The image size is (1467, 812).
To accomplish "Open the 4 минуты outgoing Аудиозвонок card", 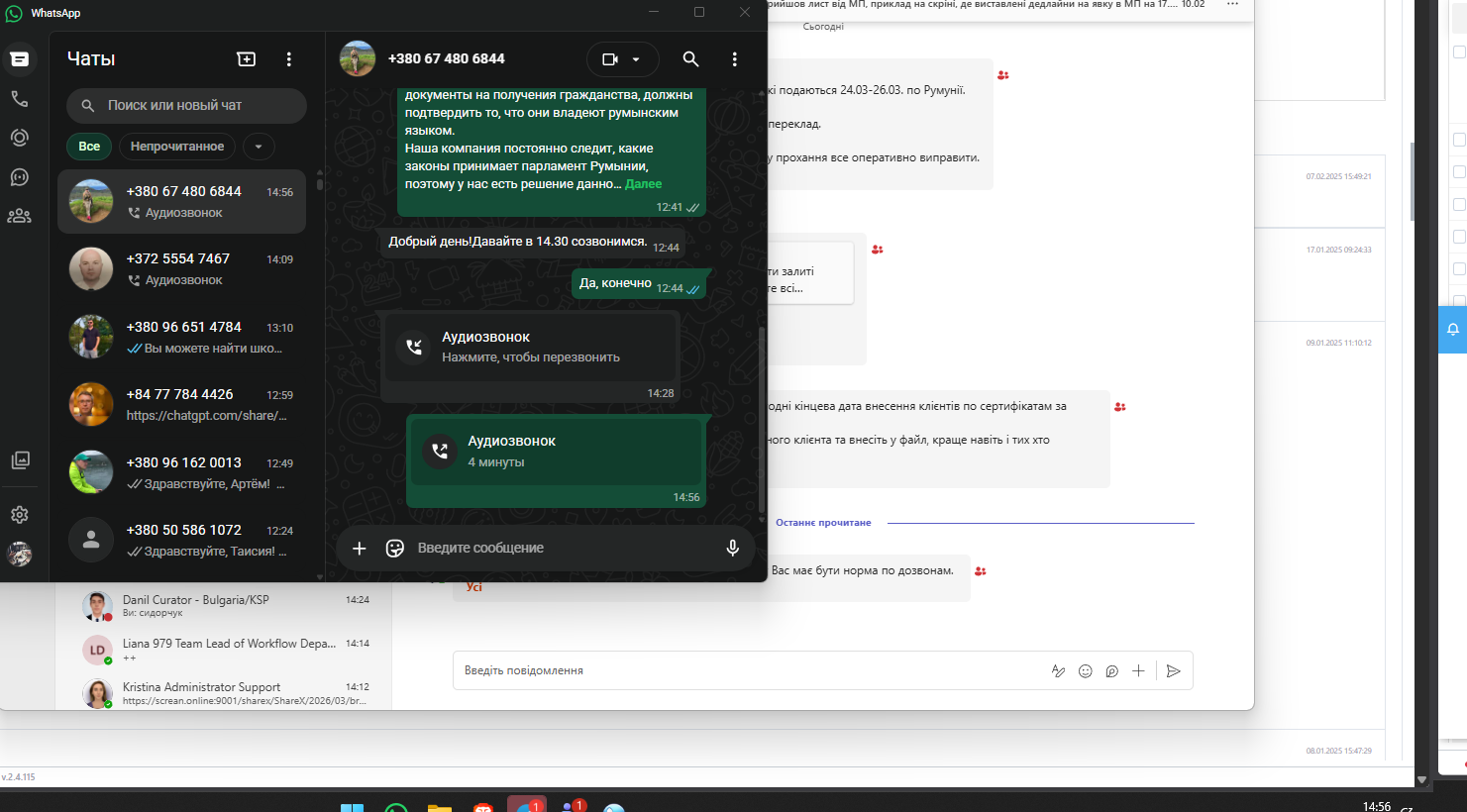I will (557, 451).
